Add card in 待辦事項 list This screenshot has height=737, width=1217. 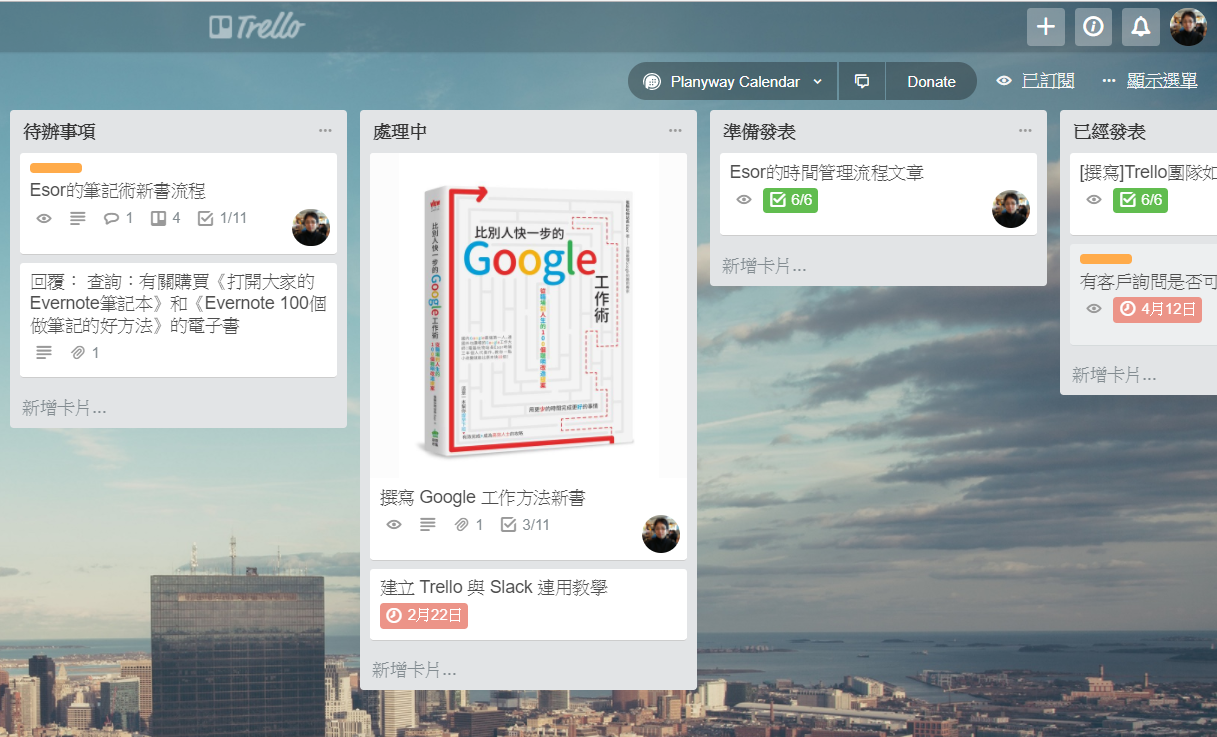tap(65, 408)
